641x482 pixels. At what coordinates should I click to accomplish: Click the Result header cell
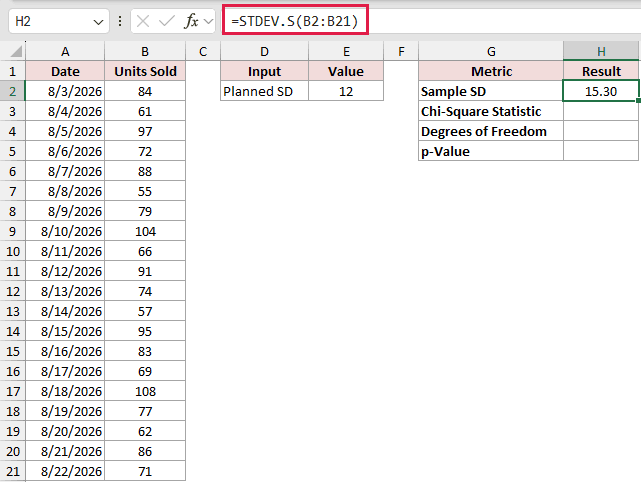601,71
